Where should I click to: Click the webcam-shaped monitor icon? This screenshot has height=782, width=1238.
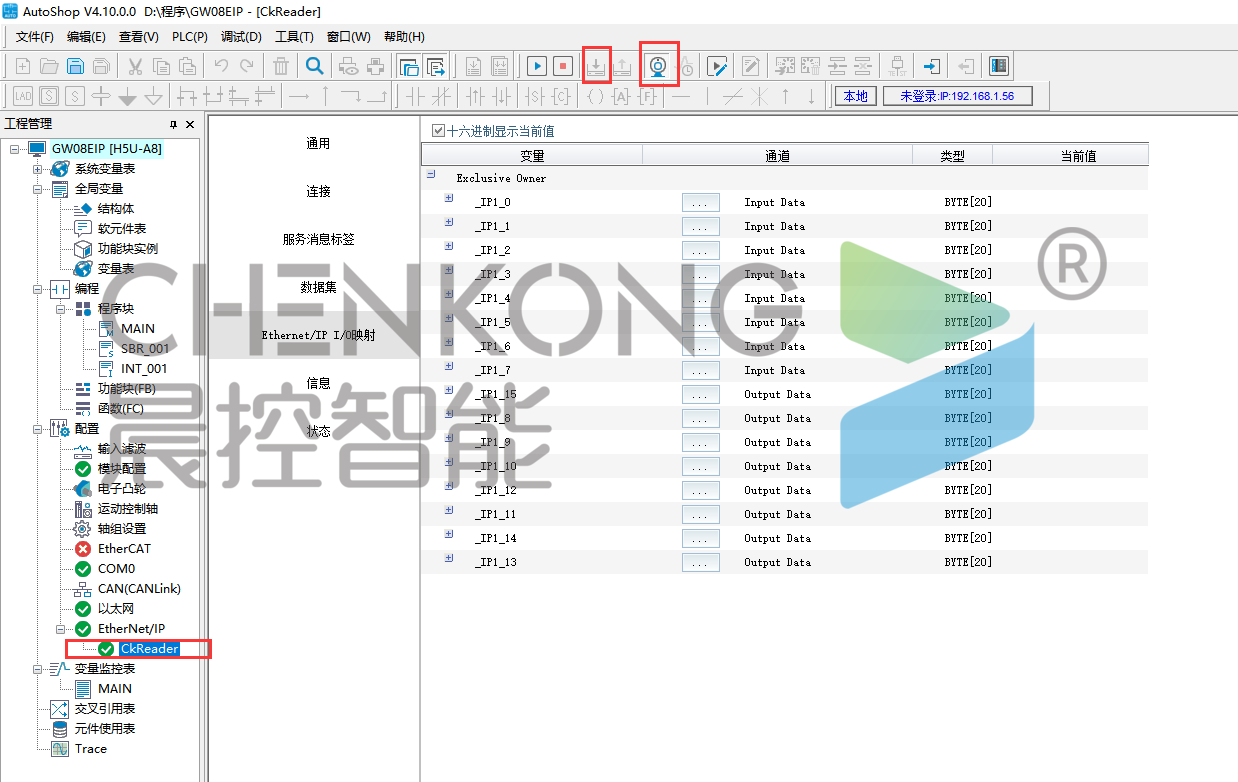658,67
